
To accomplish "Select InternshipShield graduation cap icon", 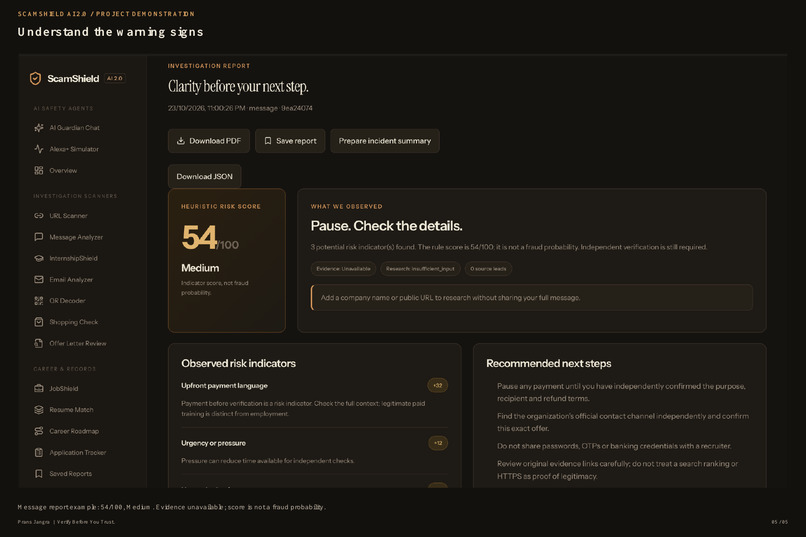I will (x=39, y=258).
